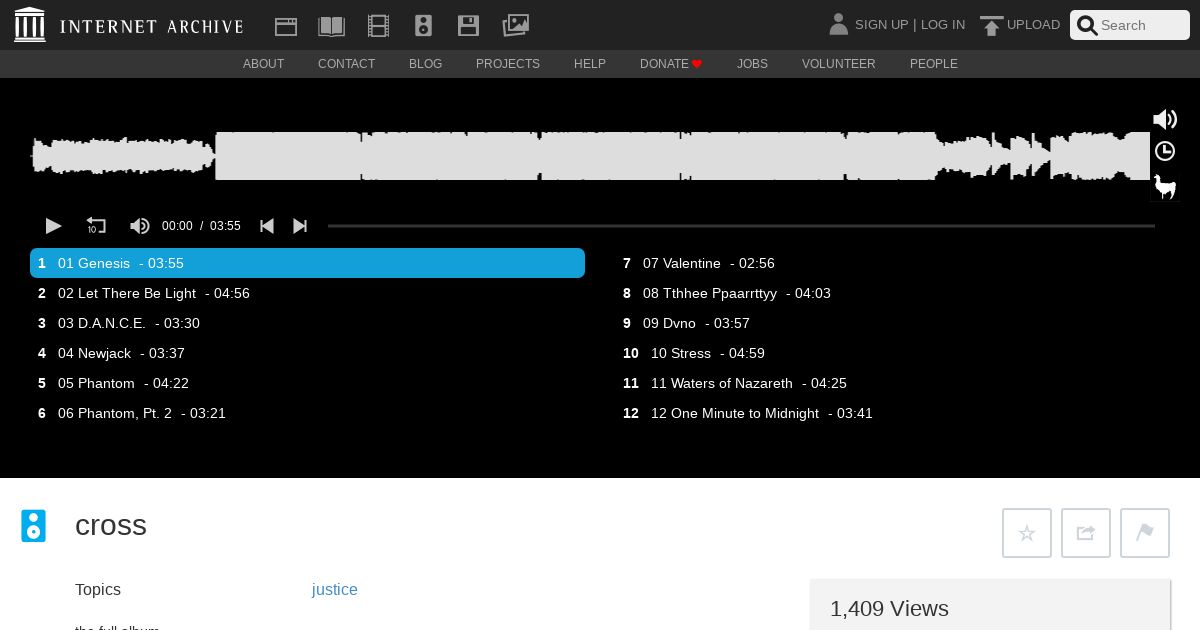The image size is (1200, 630).
Task: Flag this item
Action: tap(1145, 533)
